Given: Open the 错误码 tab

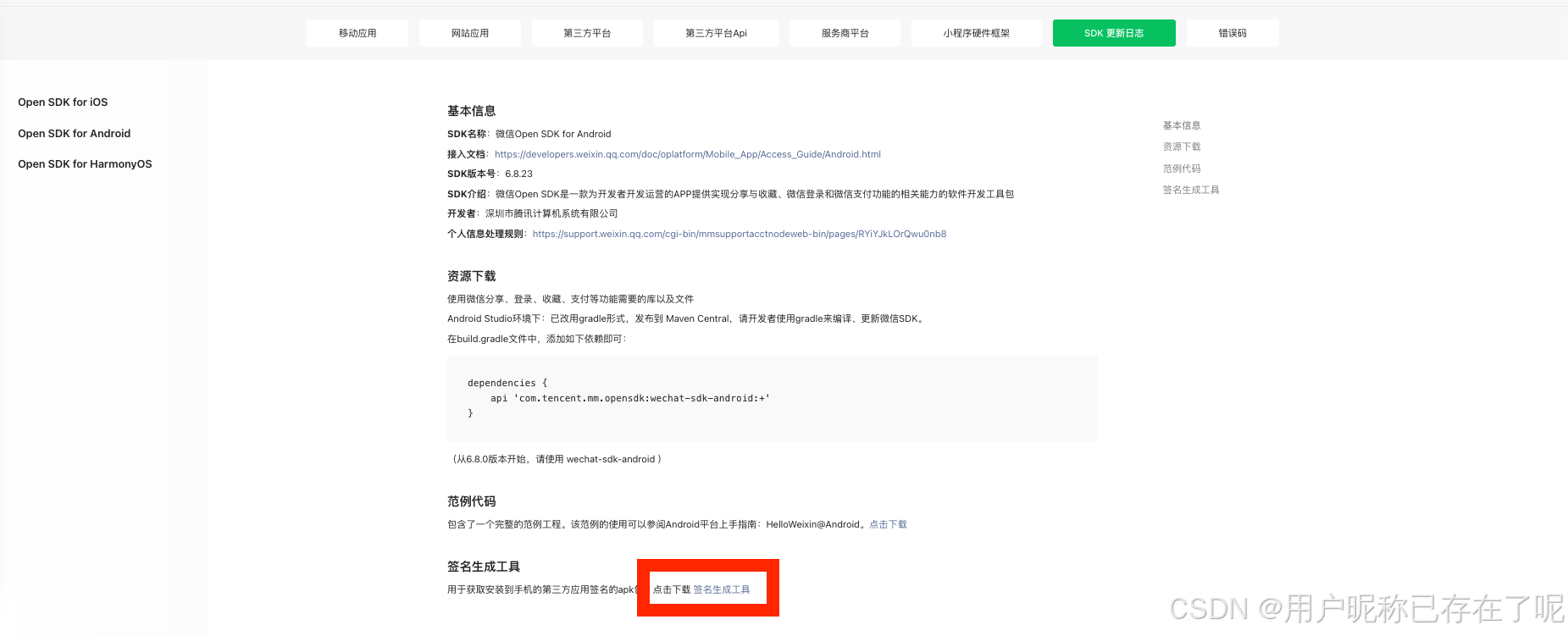Looking at the screenshot, I should coord(1233,33).
